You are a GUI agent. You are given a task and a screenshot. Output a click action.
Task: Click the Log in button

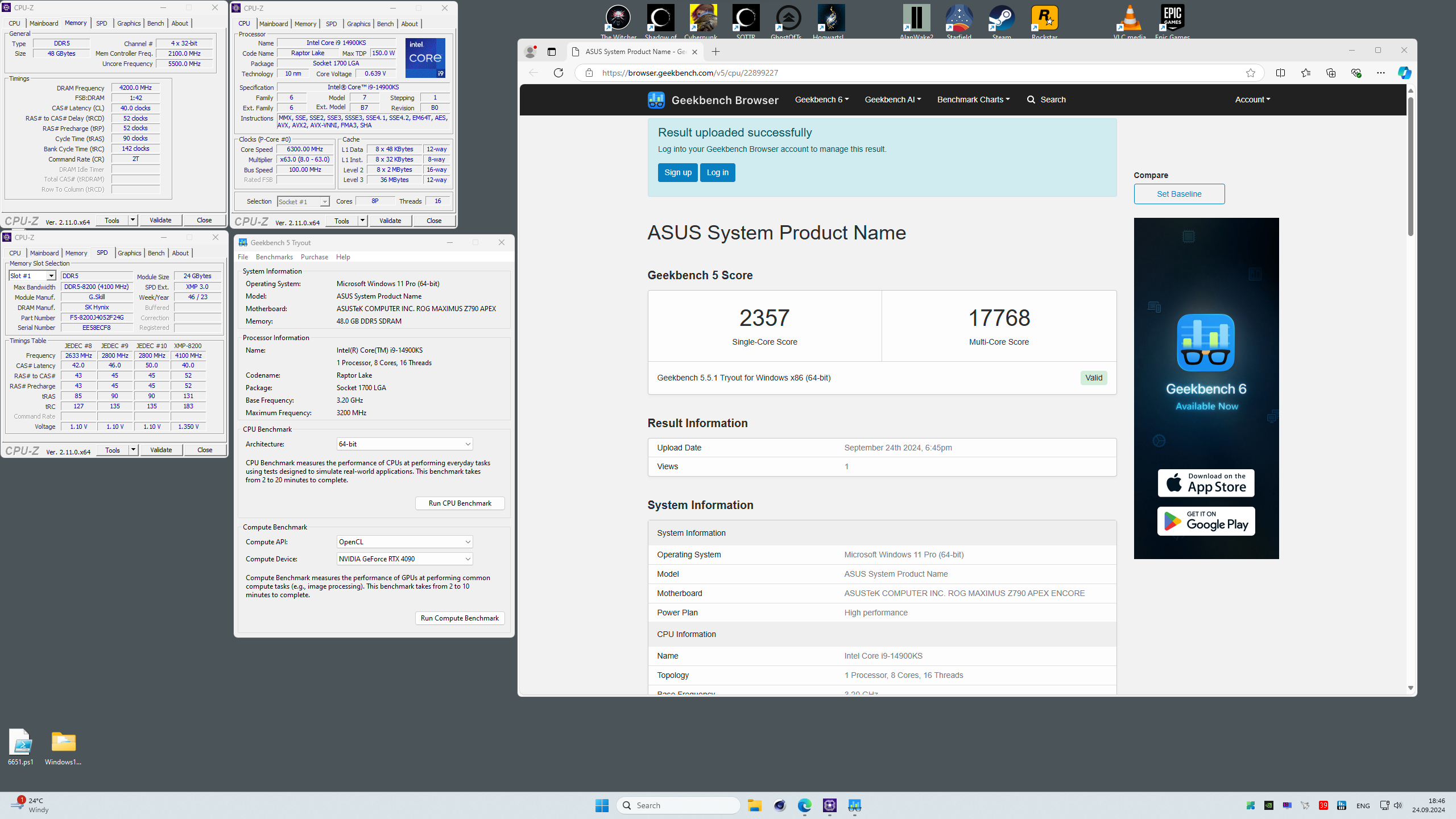click(717, 173)
